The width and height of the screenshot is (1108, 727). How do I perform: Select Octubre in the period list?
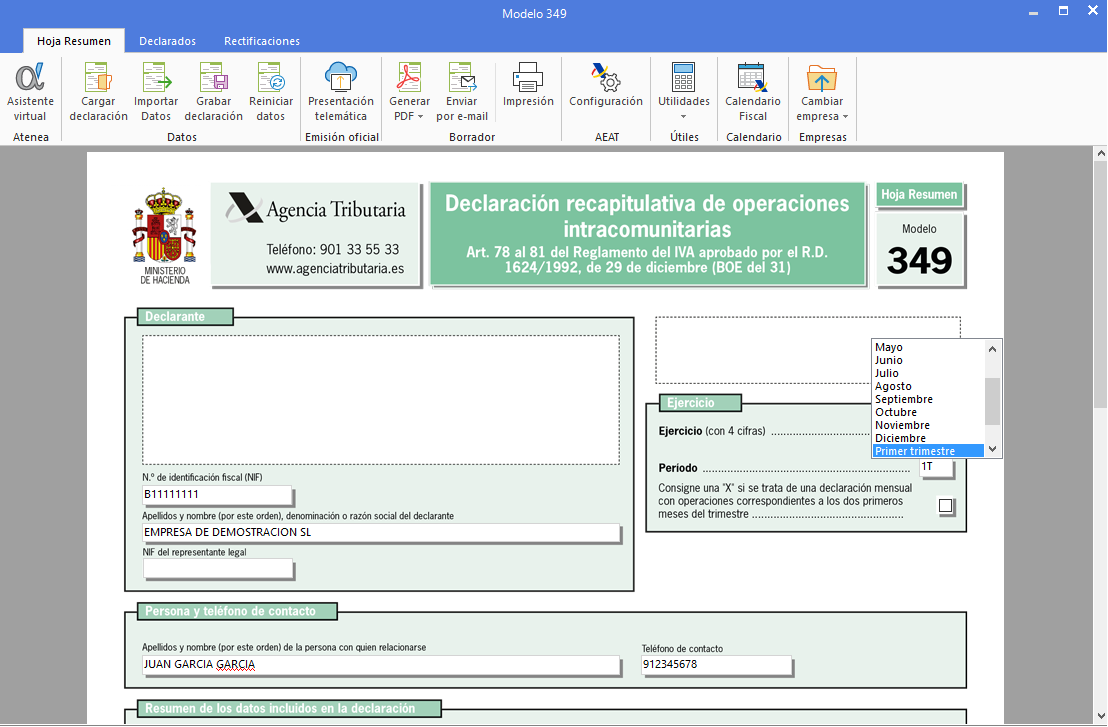pyautogui.click(x=929, y=412)
